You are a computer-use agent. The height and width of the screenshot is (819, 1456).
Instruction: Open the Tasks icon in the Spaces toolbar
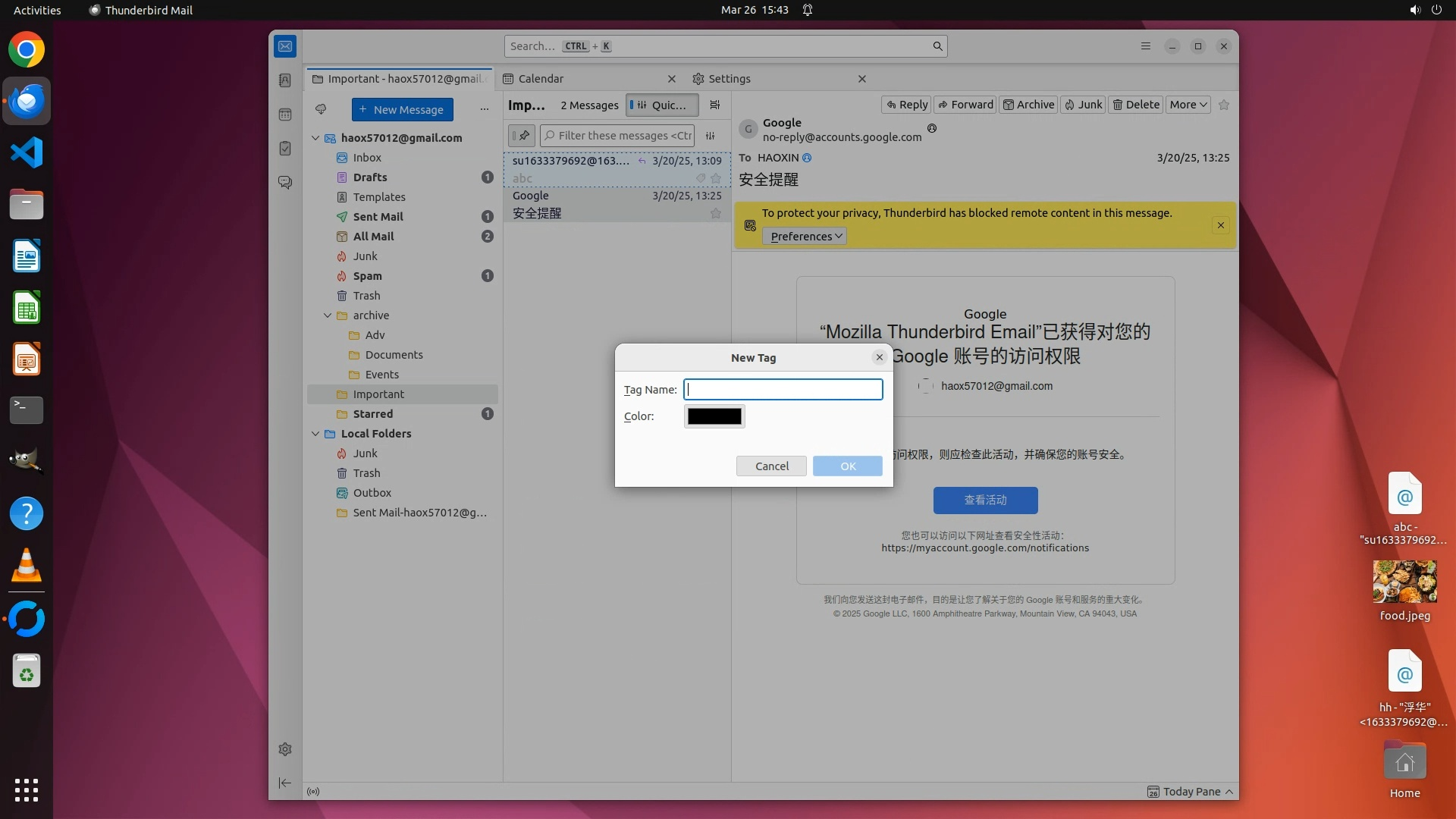pyautogui.click(x=285, y=149)
